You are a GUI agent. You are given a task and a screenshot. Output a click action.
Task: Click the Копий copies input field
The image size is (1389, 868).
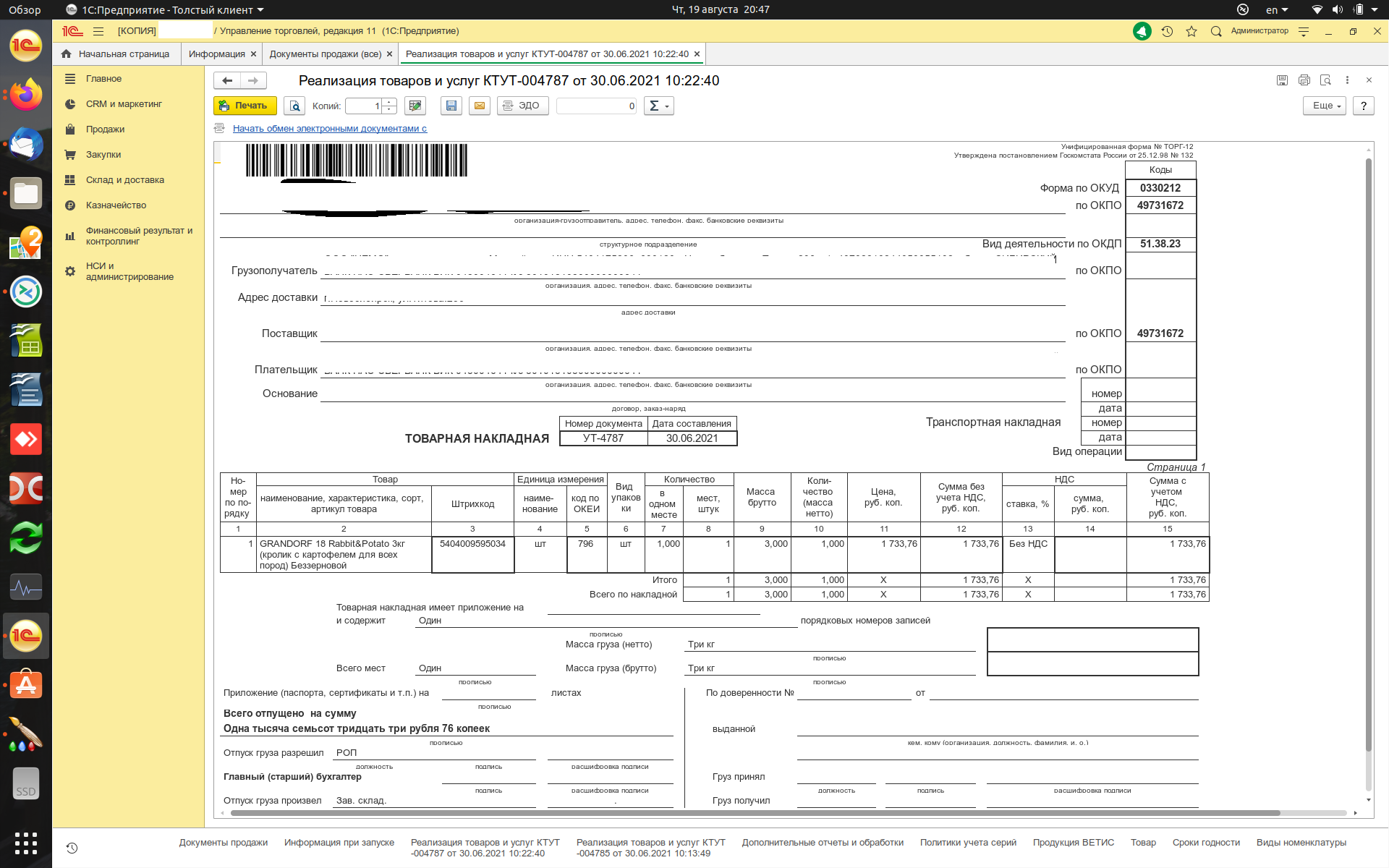tap(363, 106)
